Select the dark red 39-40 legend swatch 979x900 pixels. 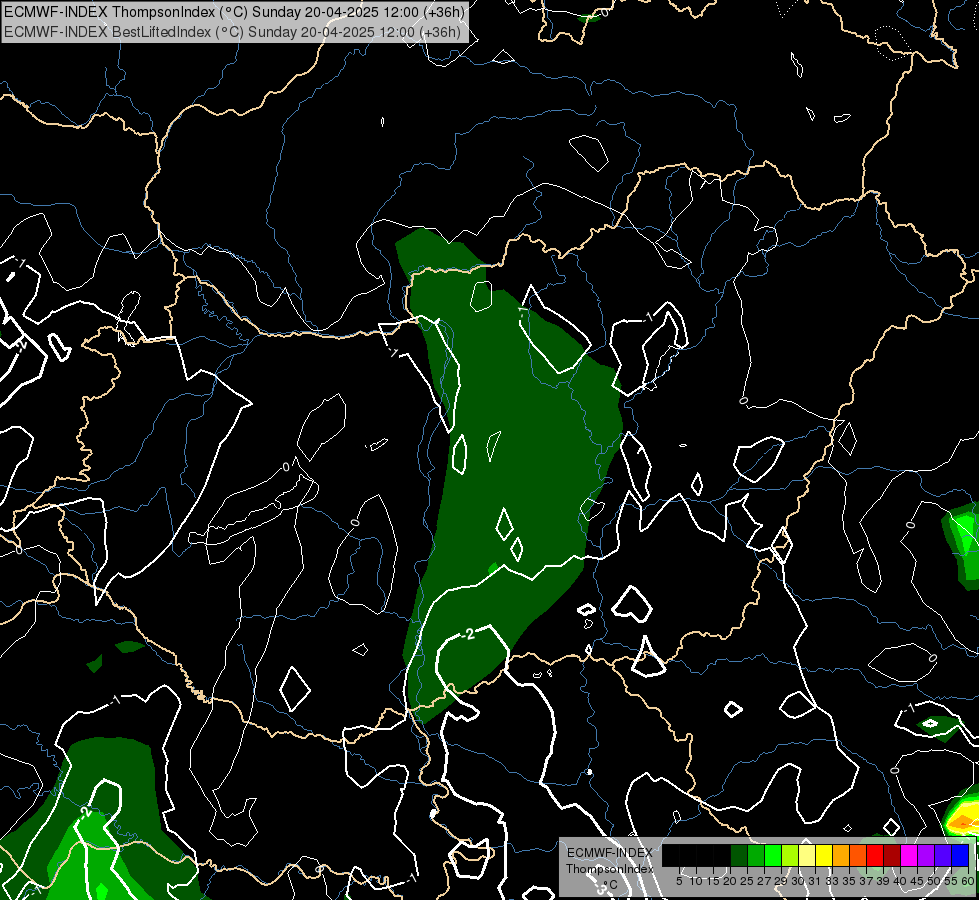(x=892, y=855)
